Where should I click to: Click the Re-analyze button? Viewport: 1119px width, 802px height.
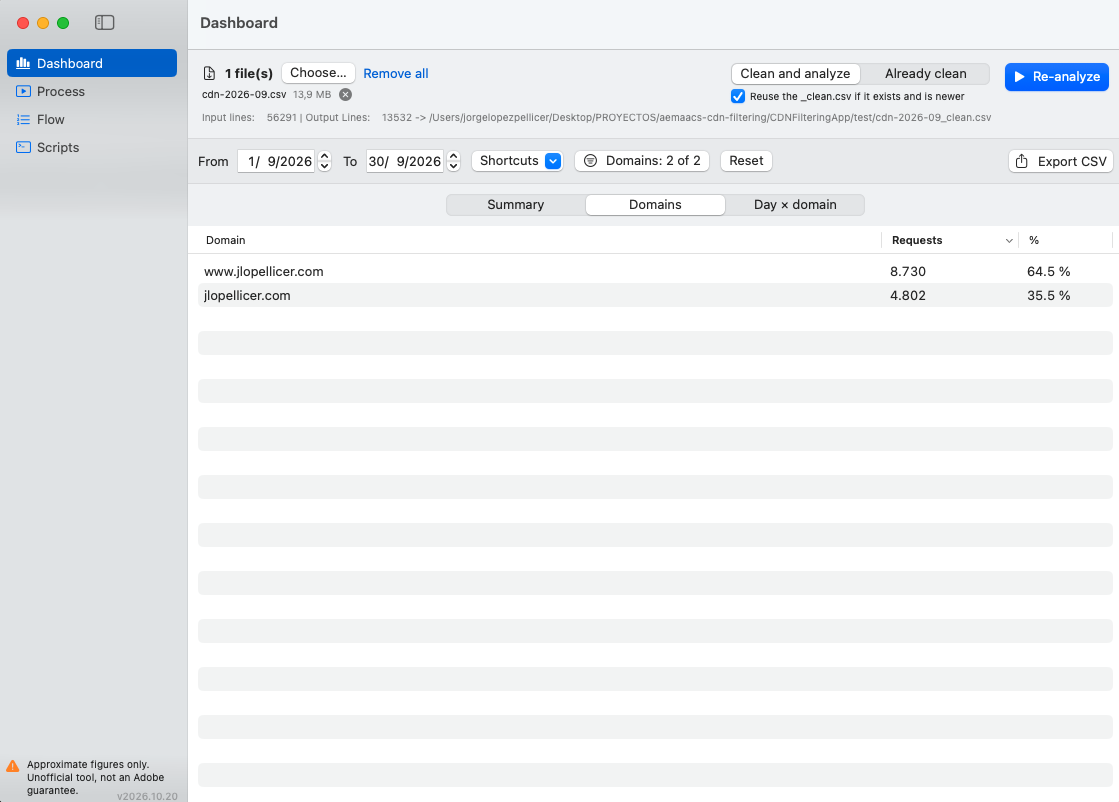click(1056, 76)
